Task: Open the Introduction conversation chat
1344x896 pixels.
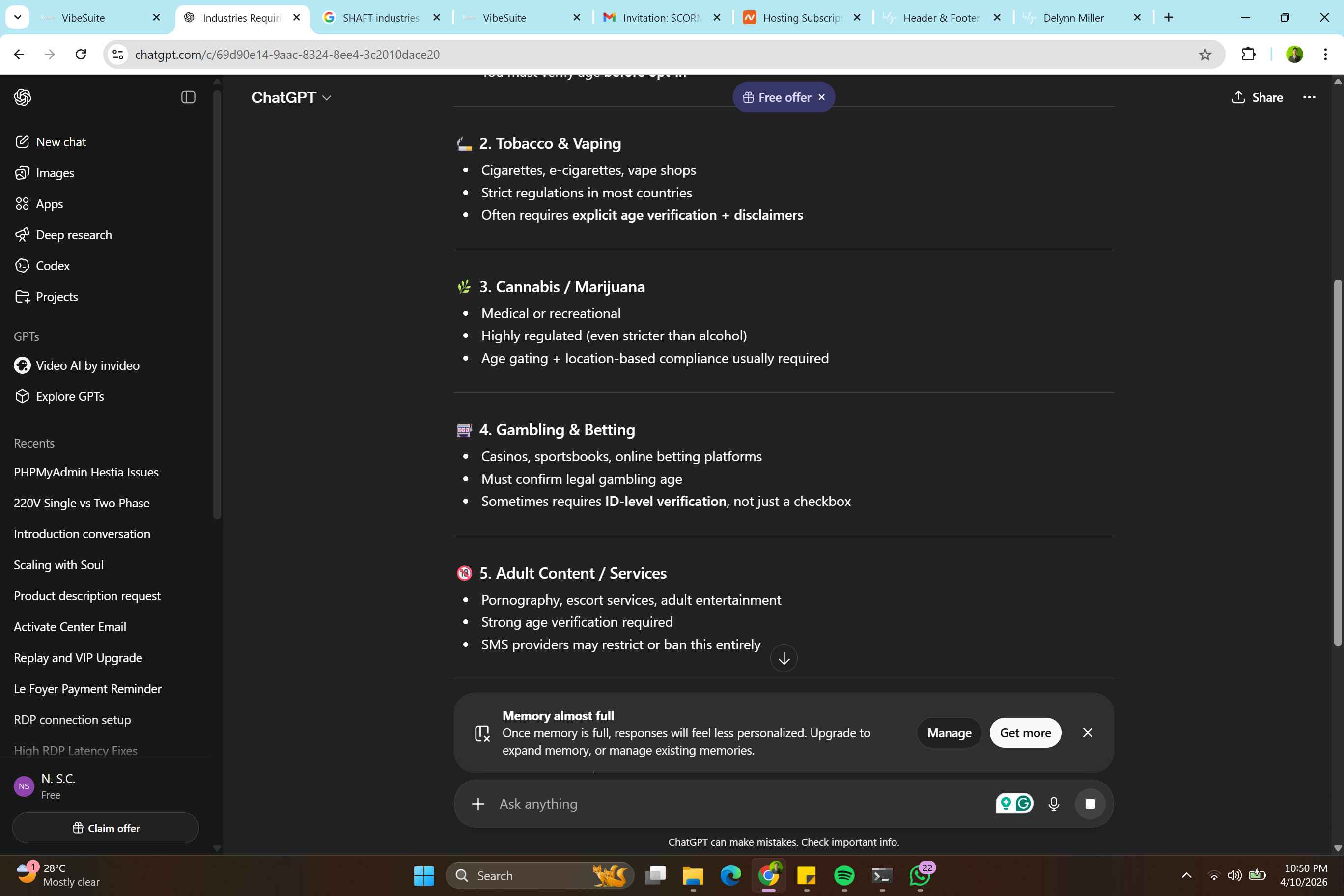Action: pos(83,533)
